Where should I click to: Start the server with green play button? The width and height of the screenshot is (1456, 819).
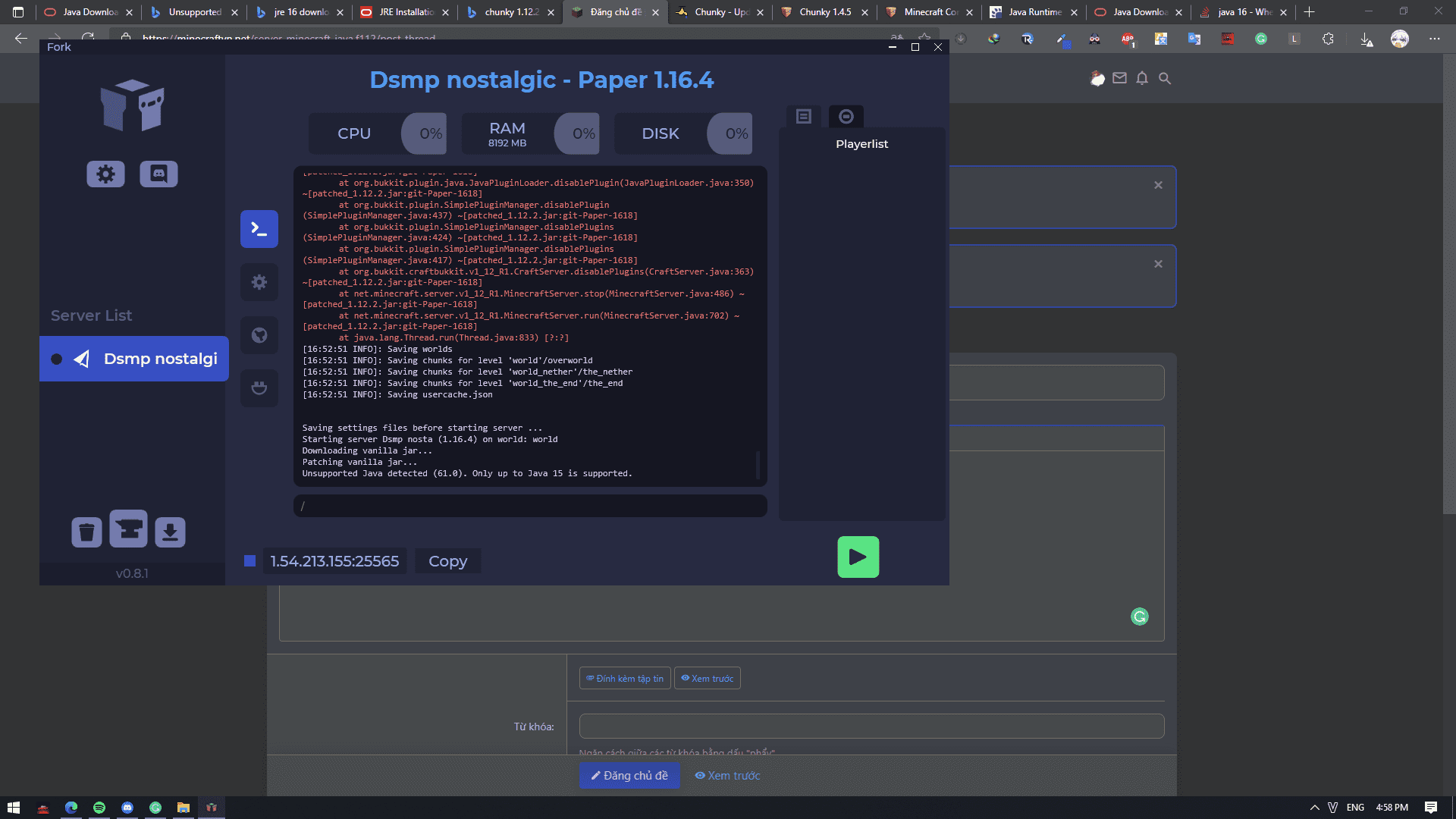click(858, 557)
